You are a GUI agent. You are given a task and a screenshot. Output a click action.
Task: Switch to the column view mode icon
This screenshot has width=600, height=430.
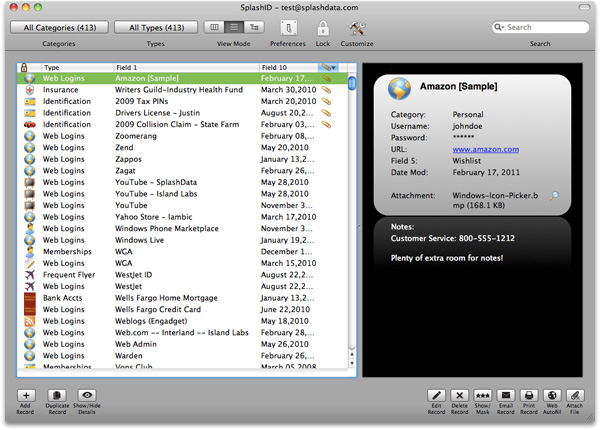(214, 27)
